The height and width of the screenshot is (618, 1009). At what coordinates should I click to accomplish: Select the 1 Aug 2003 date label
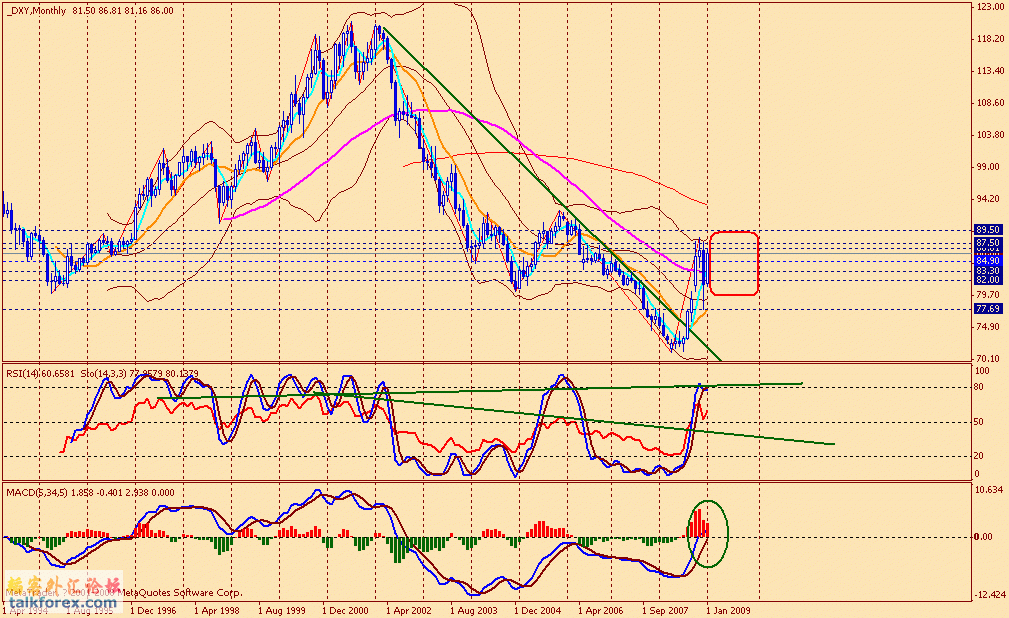474,610
